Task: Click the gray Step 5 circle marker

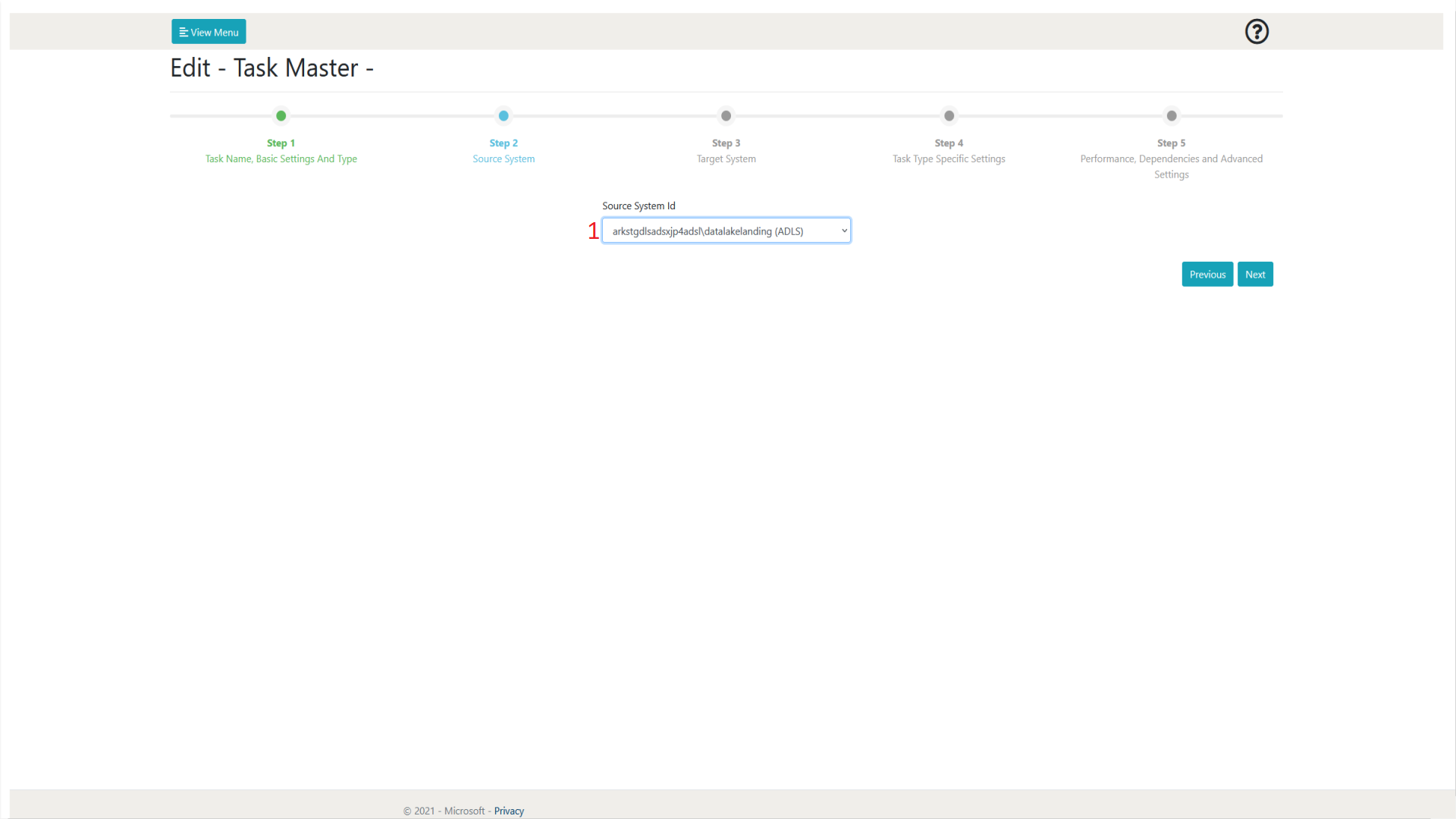Action: 1172,116
